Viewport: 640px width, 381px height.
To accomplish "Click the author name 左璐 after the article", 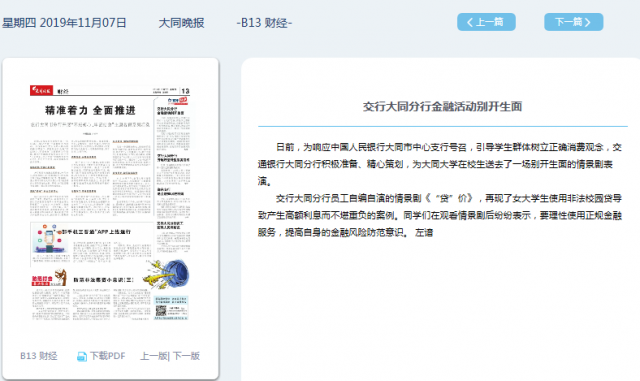I will pos(424,232).
